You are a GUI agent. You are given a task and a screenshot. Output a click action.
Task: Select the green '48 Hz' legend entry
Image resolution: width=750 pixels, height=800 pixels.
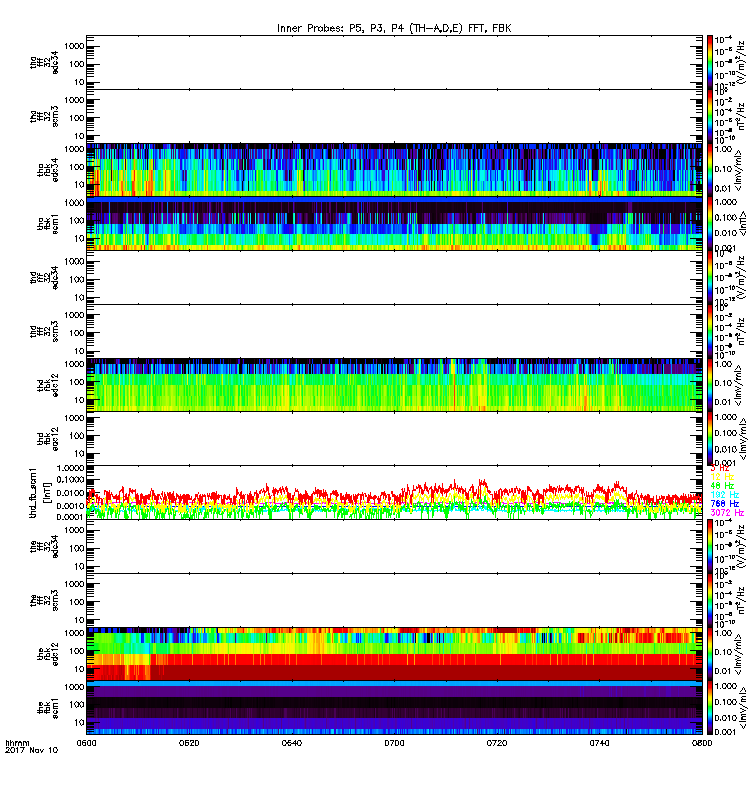(x=722, y=486)
